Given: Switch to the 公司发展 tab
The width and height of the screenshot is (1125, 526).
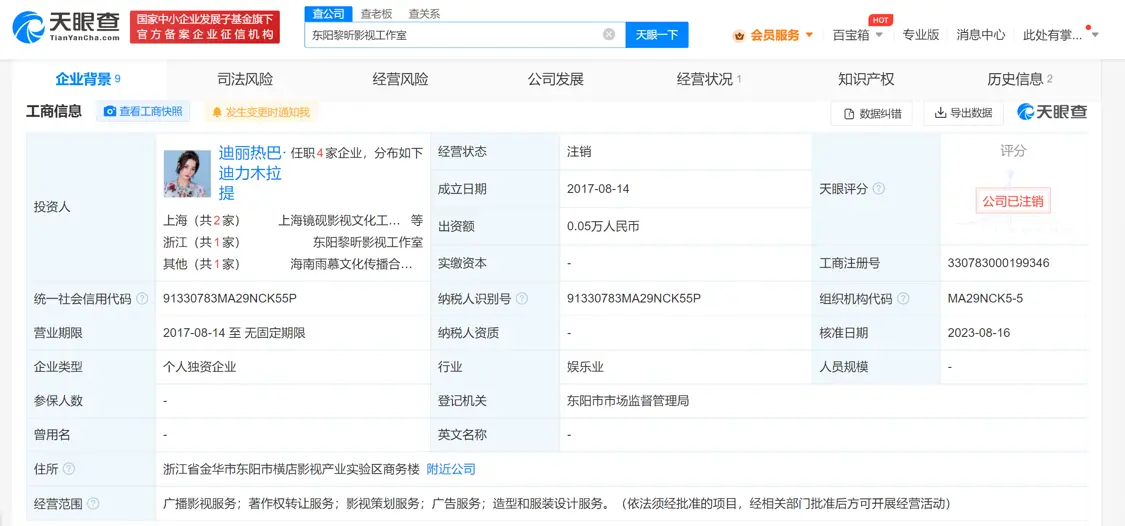Looking at the screenshot, I should [x=555, y=79].
